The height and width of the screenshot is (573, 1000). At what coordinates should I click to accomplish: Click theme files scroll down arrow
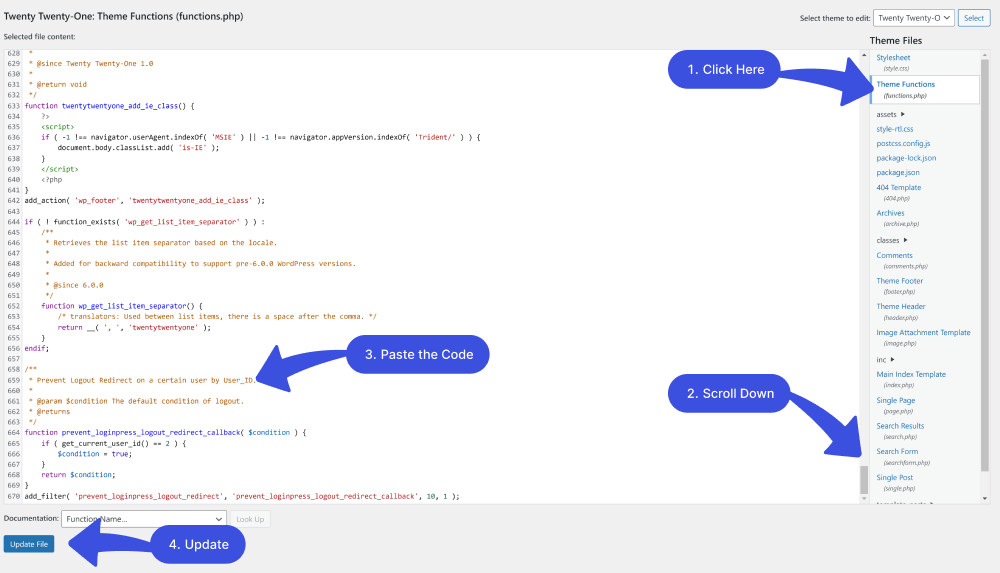[x=985, y=498]
